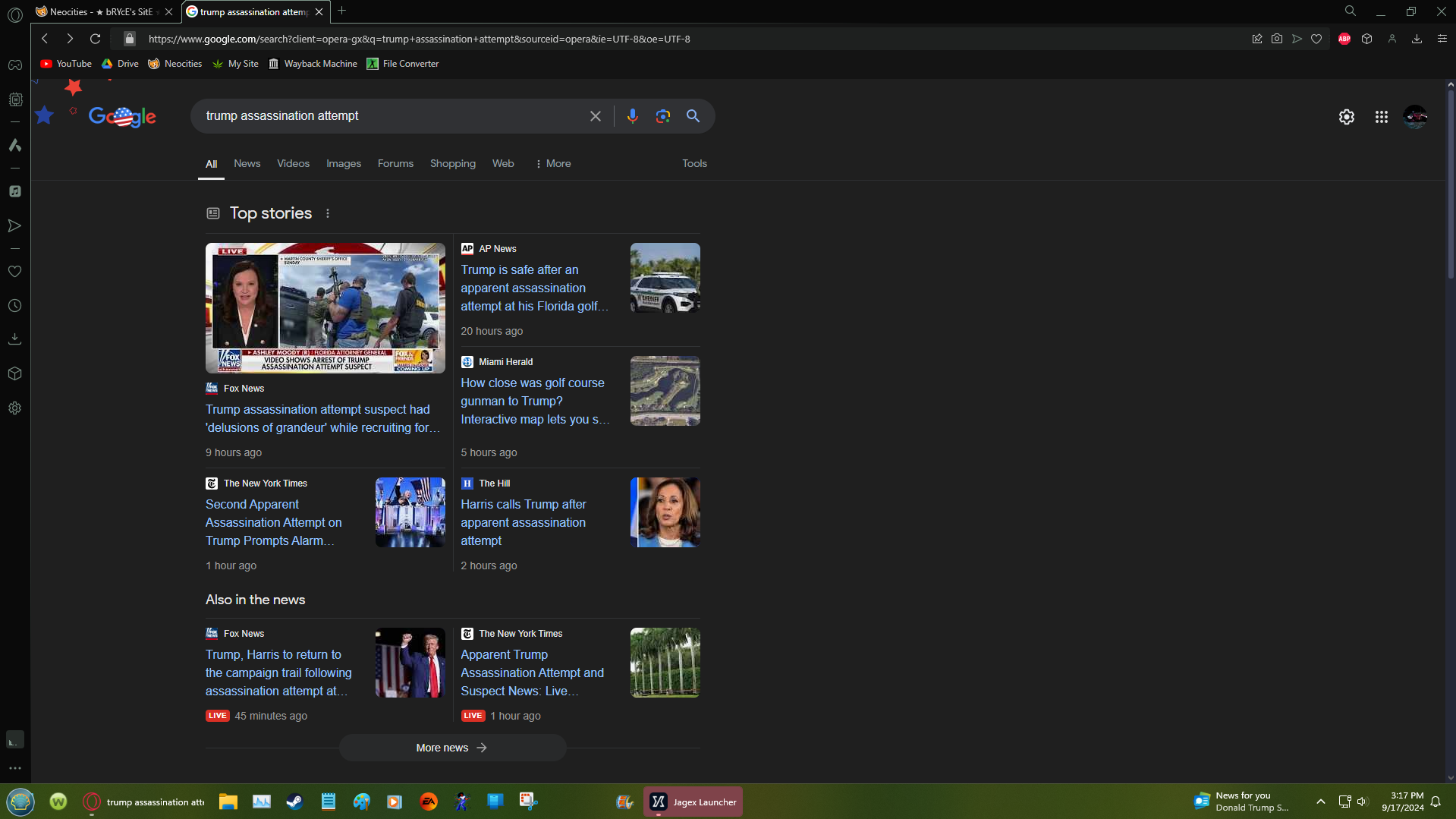
Task: Open Opera GX snapshot camera icon
Action: coord(1277,39)
